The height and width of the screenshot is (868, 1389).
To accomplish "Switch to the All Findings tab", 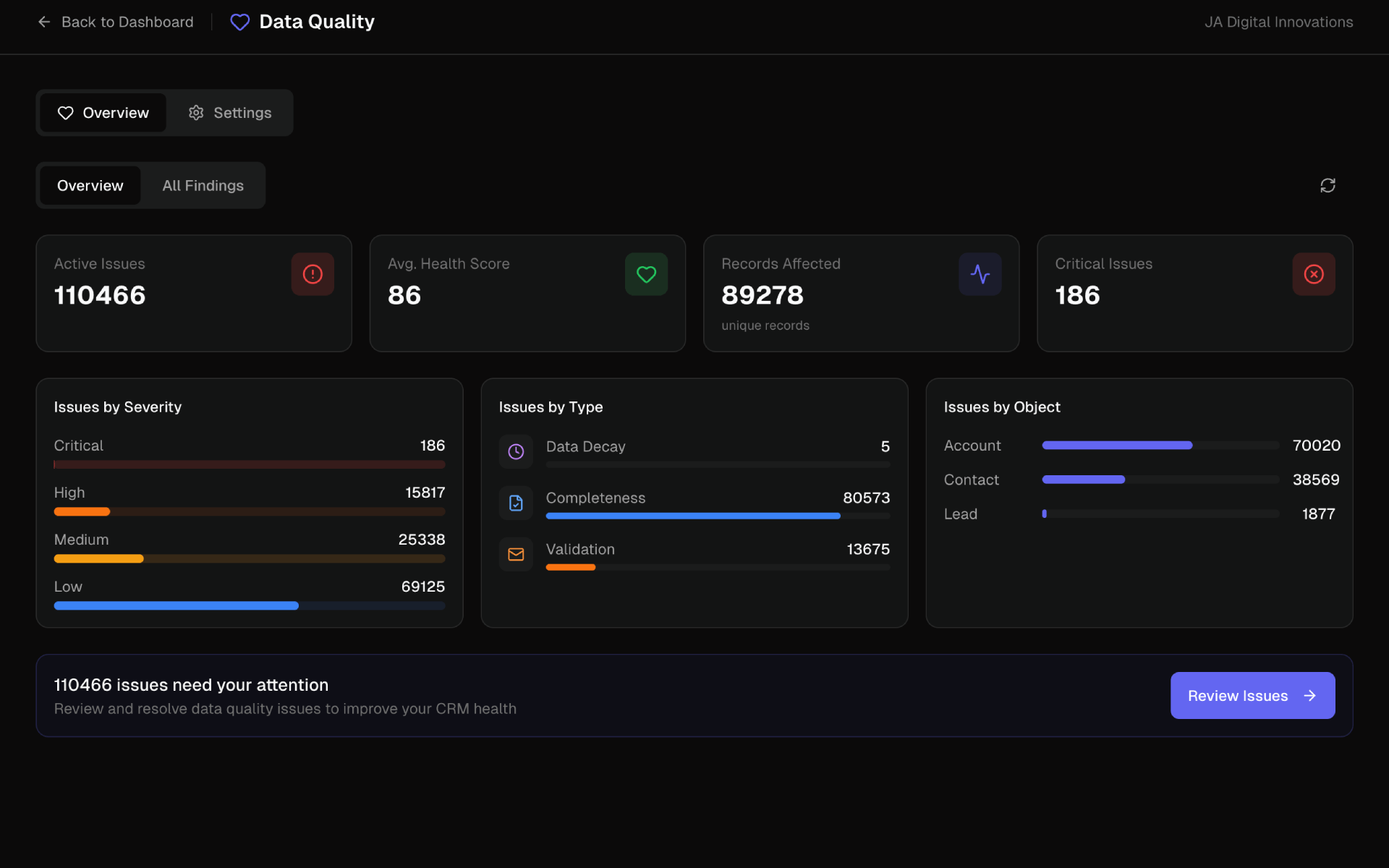I will coord(203,185).
